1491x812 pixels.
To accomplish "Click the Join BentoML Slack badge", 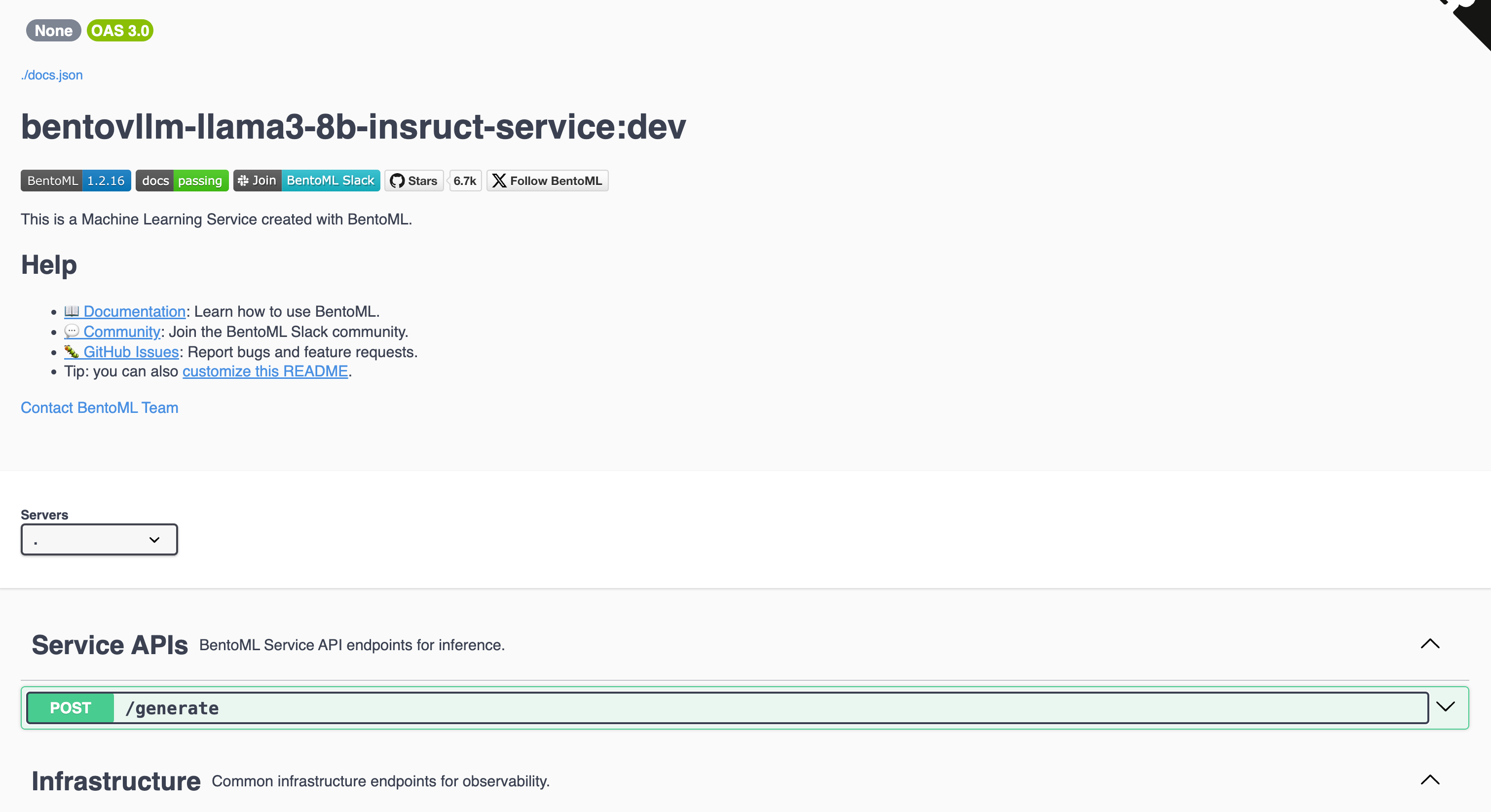I will (x=306, y=181).
